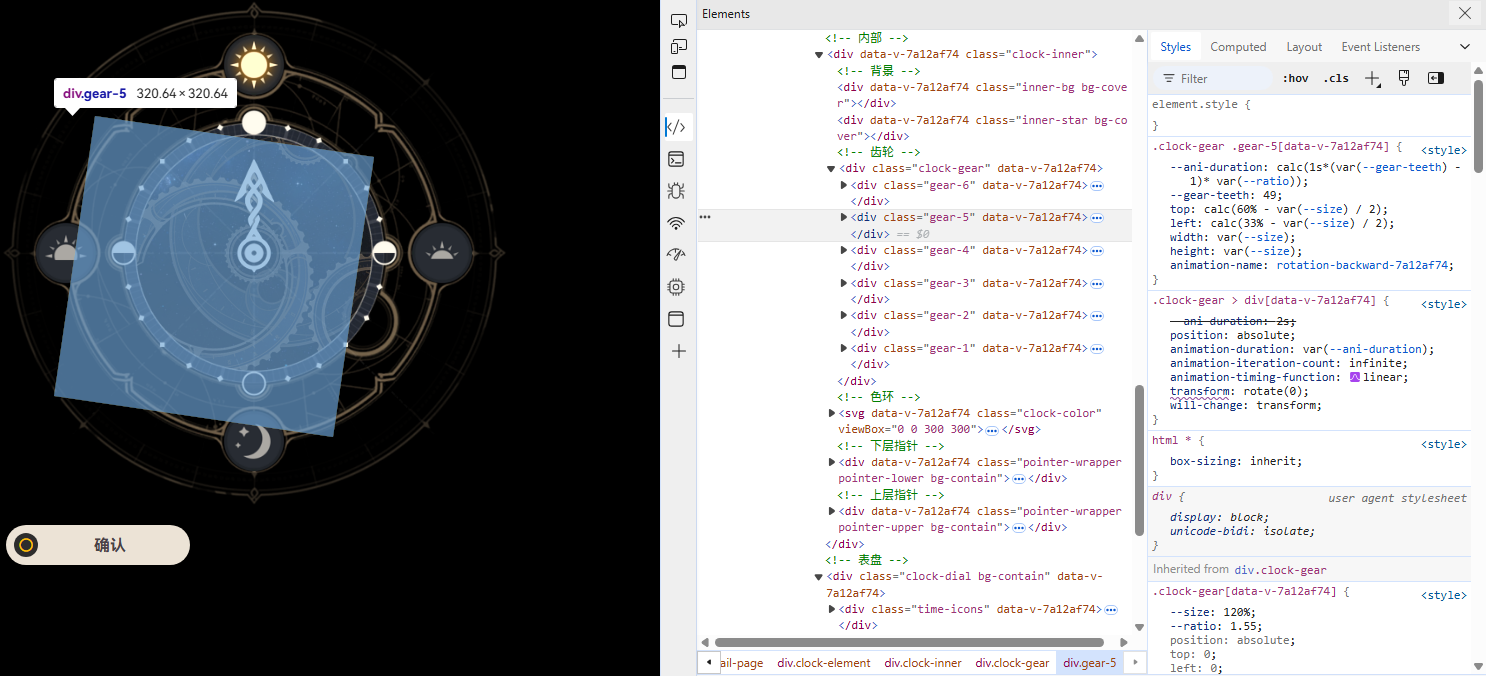
Task: Click the sun icon on clock dial
Action: point(254,64)
